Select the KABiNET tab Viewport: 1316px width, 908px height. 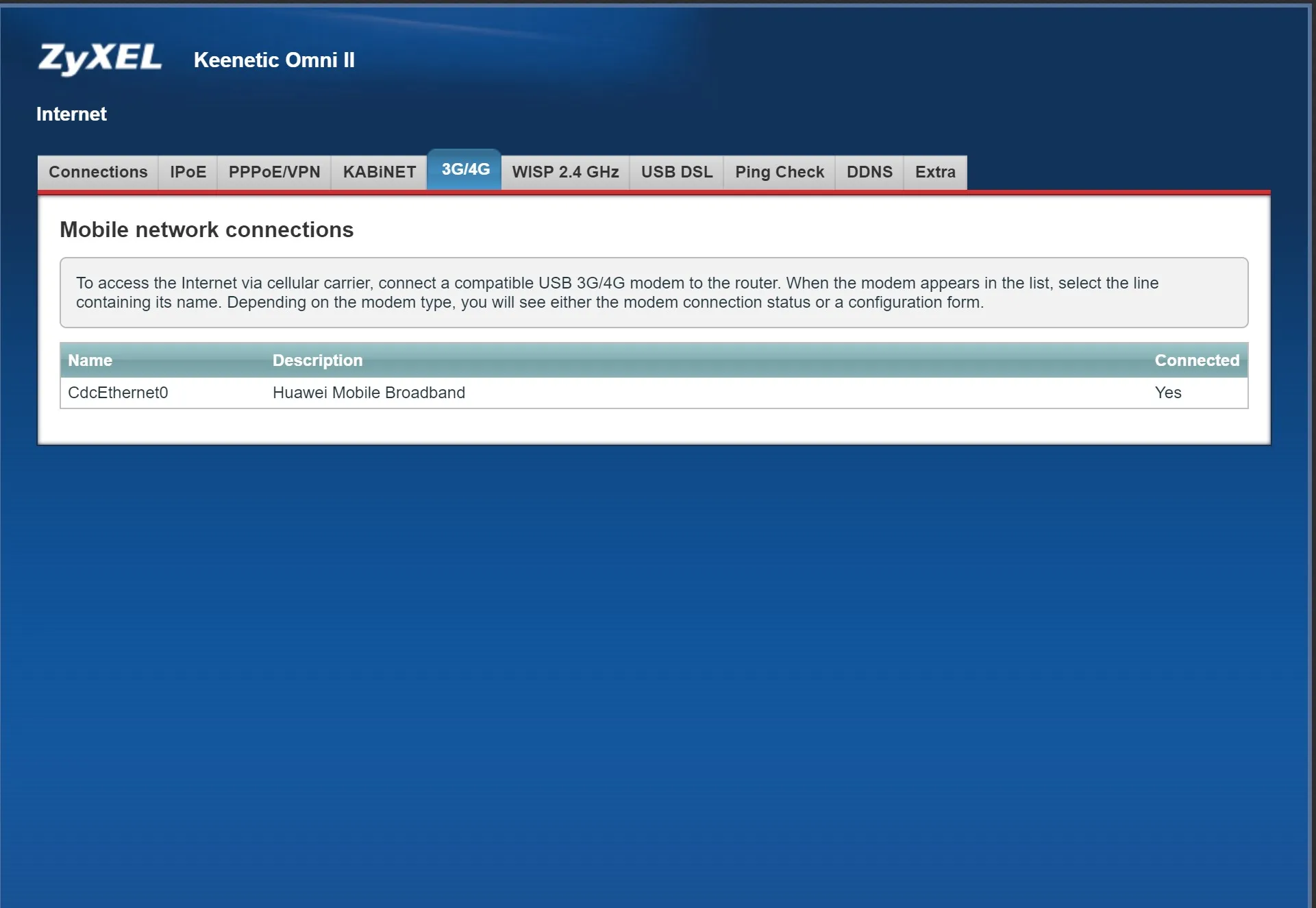[379, 172]
